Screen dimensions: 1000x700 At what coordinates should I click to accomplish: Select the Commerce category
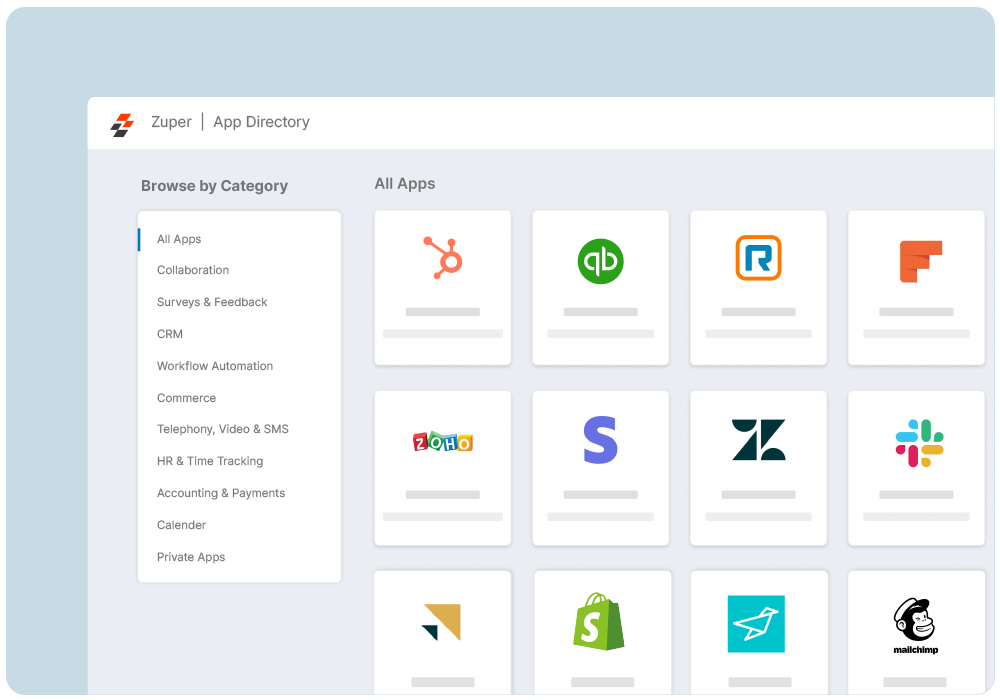(x=186, y=398)
